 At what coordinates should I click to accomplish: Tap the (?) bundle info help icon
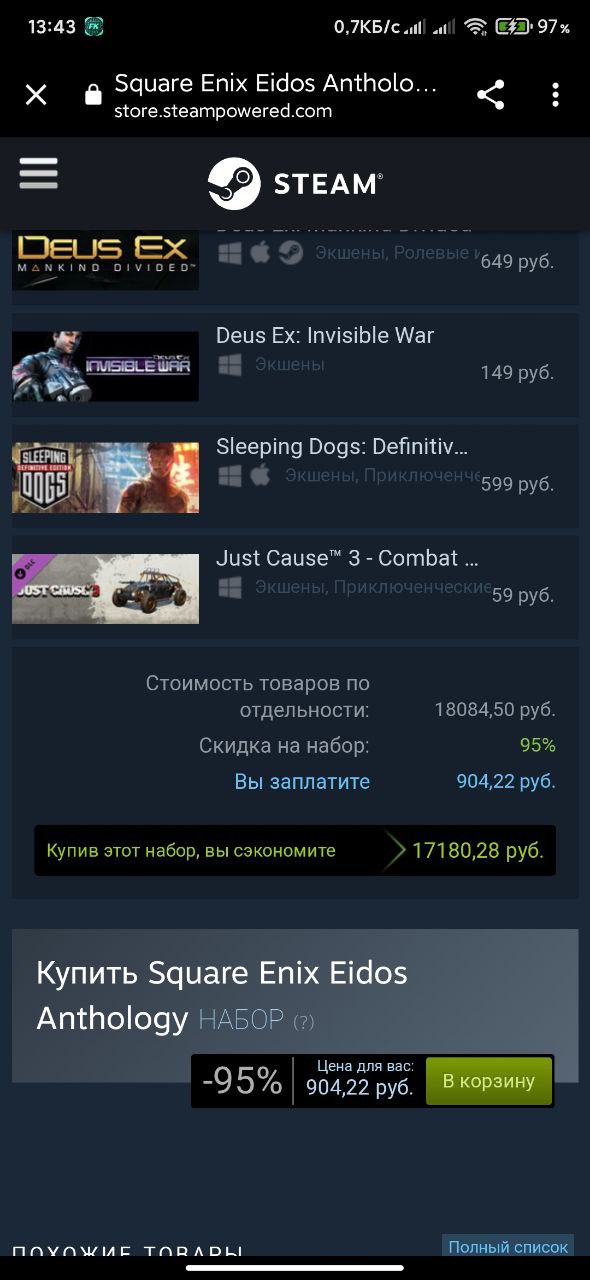tap(303, 1022)
